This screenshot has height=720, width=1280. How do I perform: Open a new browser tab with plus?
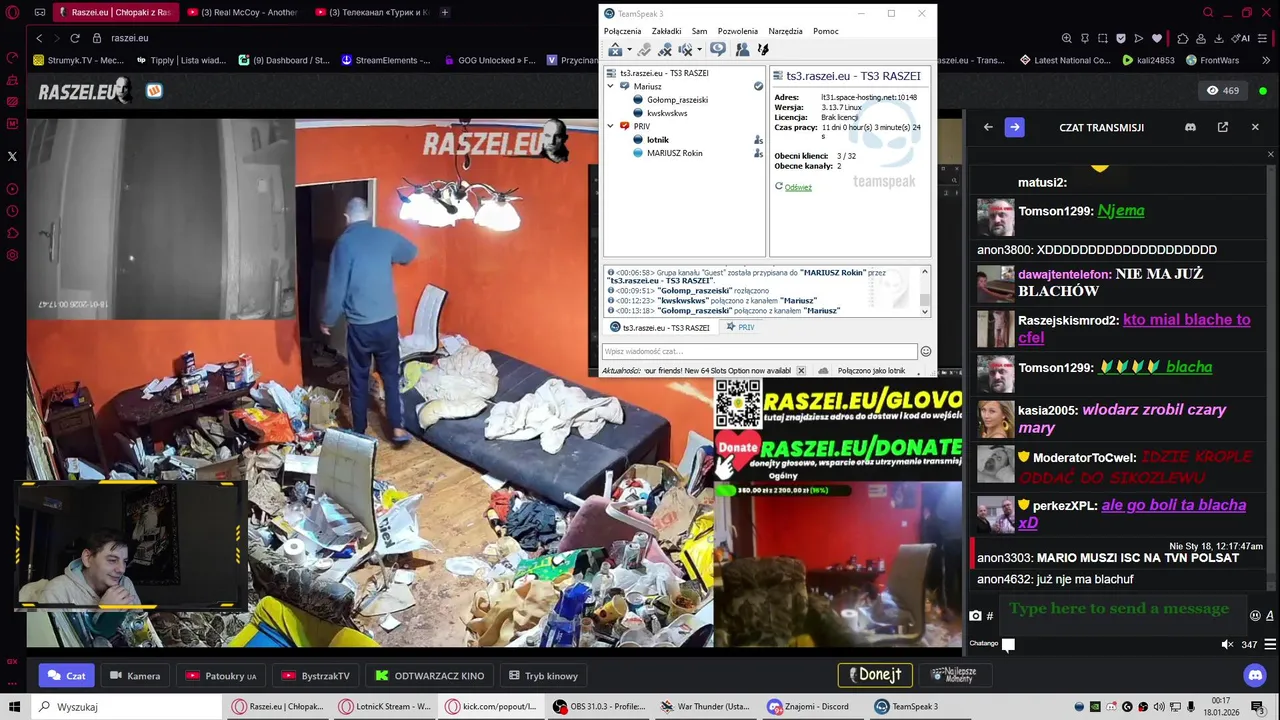pyautogui.click(x=445, y=12)
